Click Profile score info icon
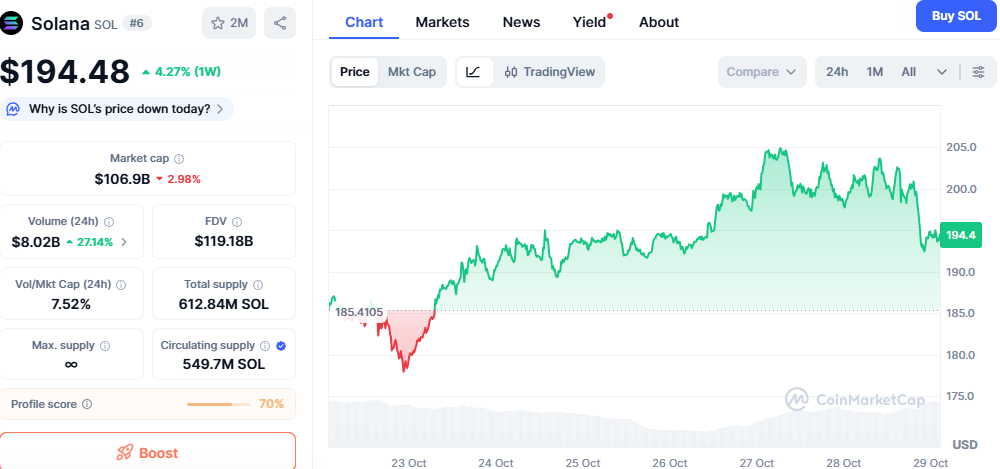 coord(87,404)
